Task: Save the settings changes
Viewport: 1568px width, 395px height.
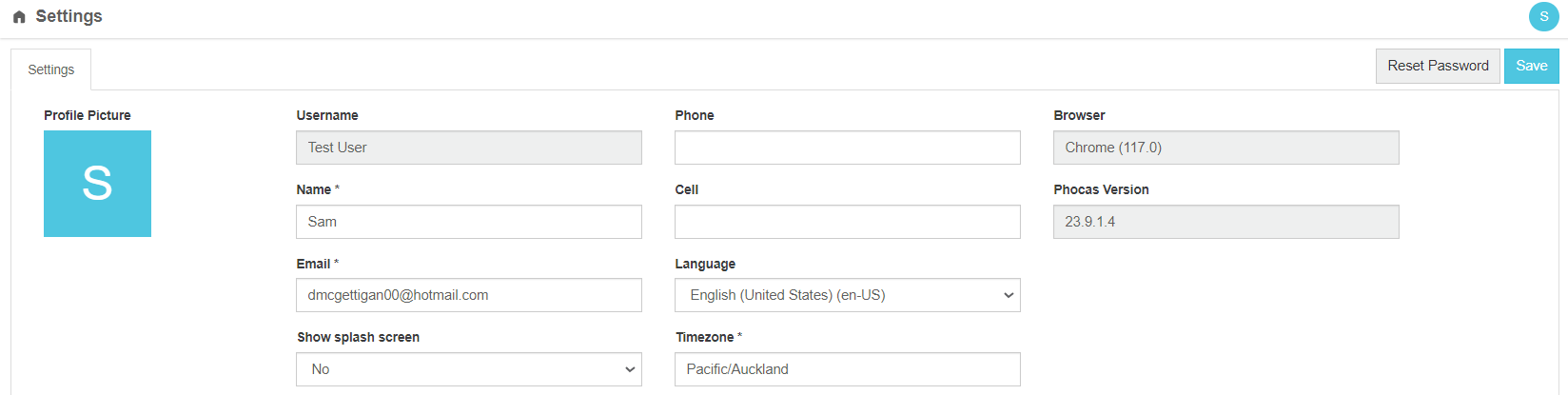Action: coord(1532,66)
